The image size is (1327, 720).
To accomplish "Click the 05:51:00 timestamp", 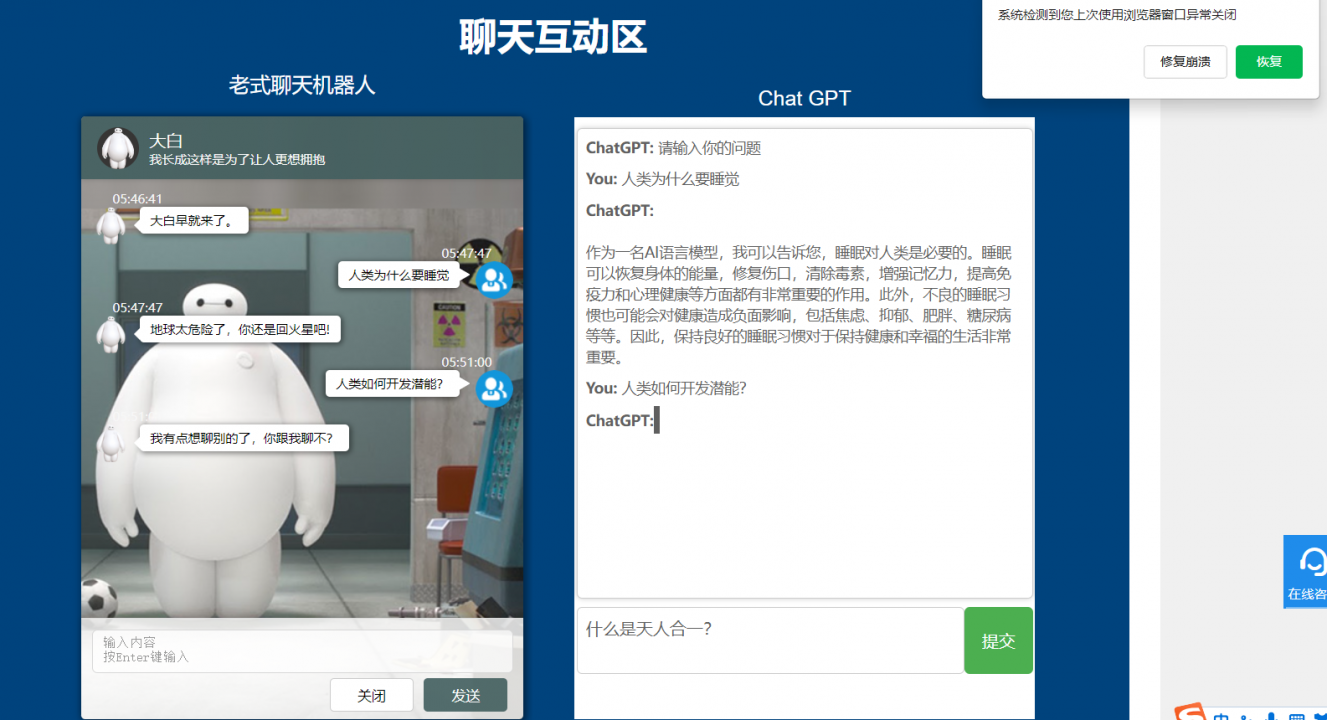I will pos(467,362).
